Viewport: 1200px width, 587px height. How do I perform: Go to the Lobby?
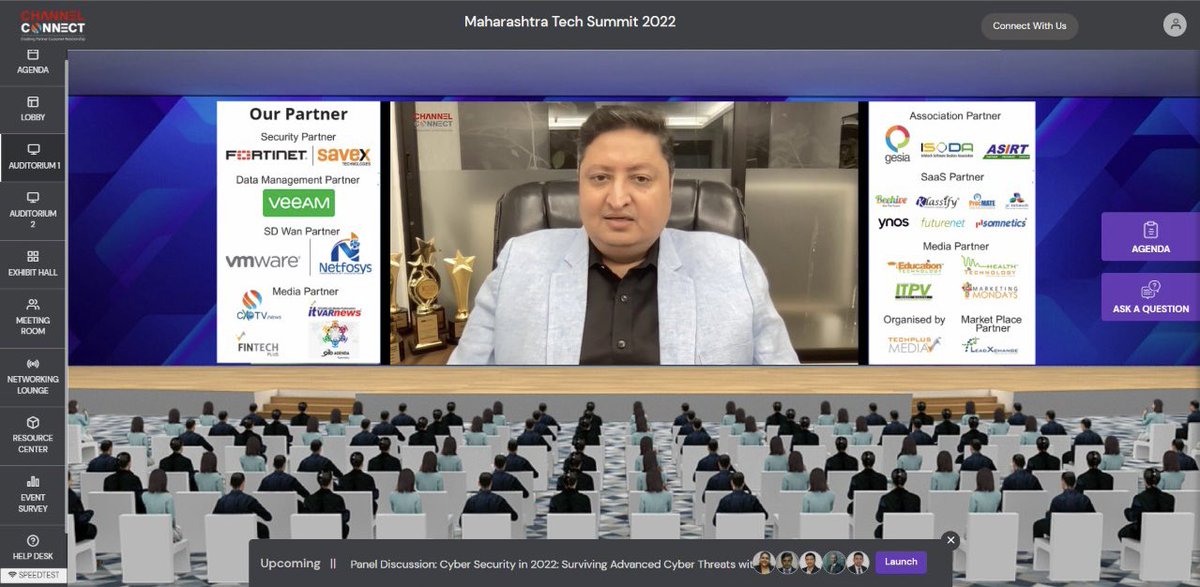point(33,110)
